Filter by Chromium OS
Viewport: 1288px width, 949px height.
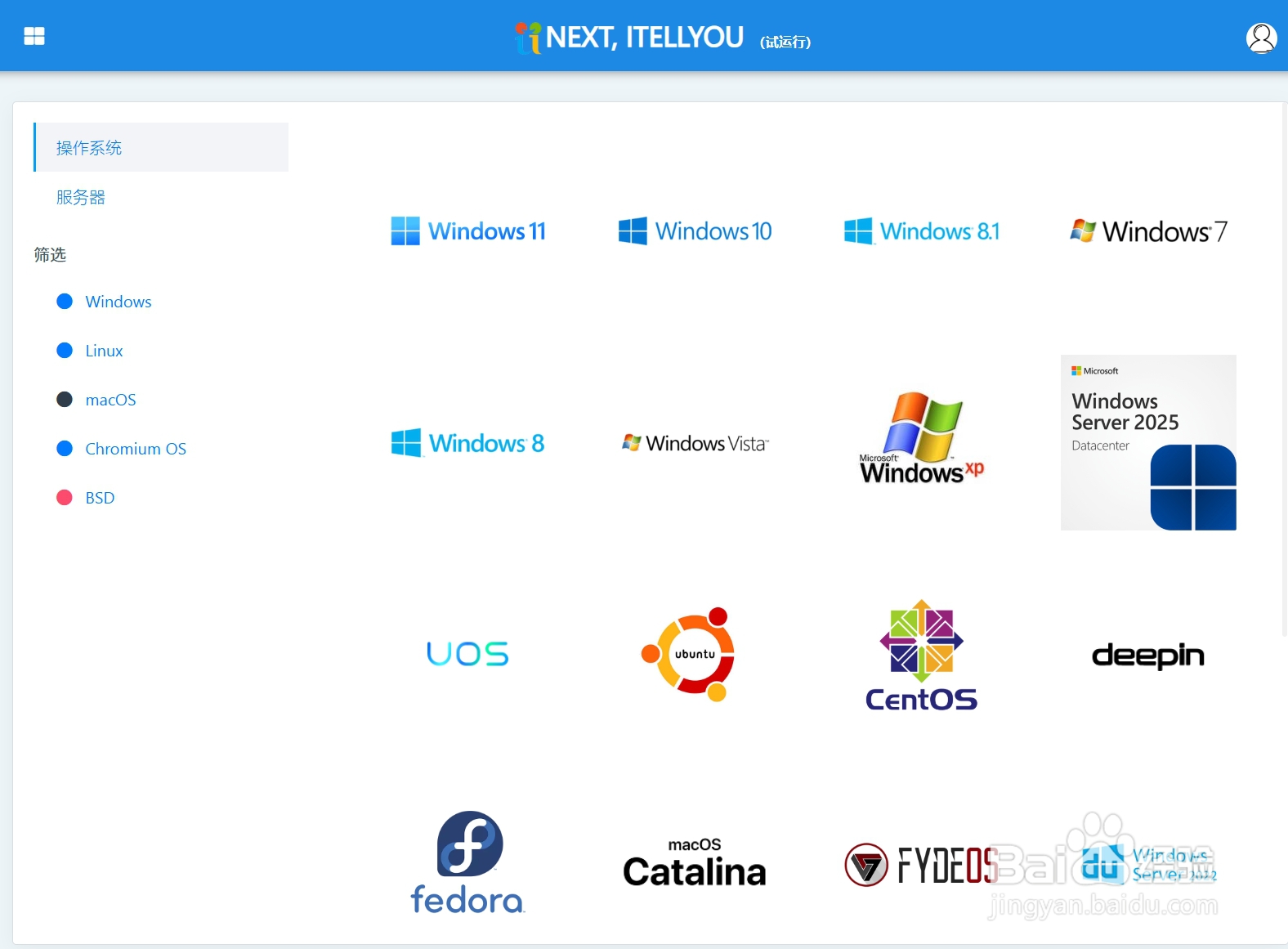click(x=136, y=449)
